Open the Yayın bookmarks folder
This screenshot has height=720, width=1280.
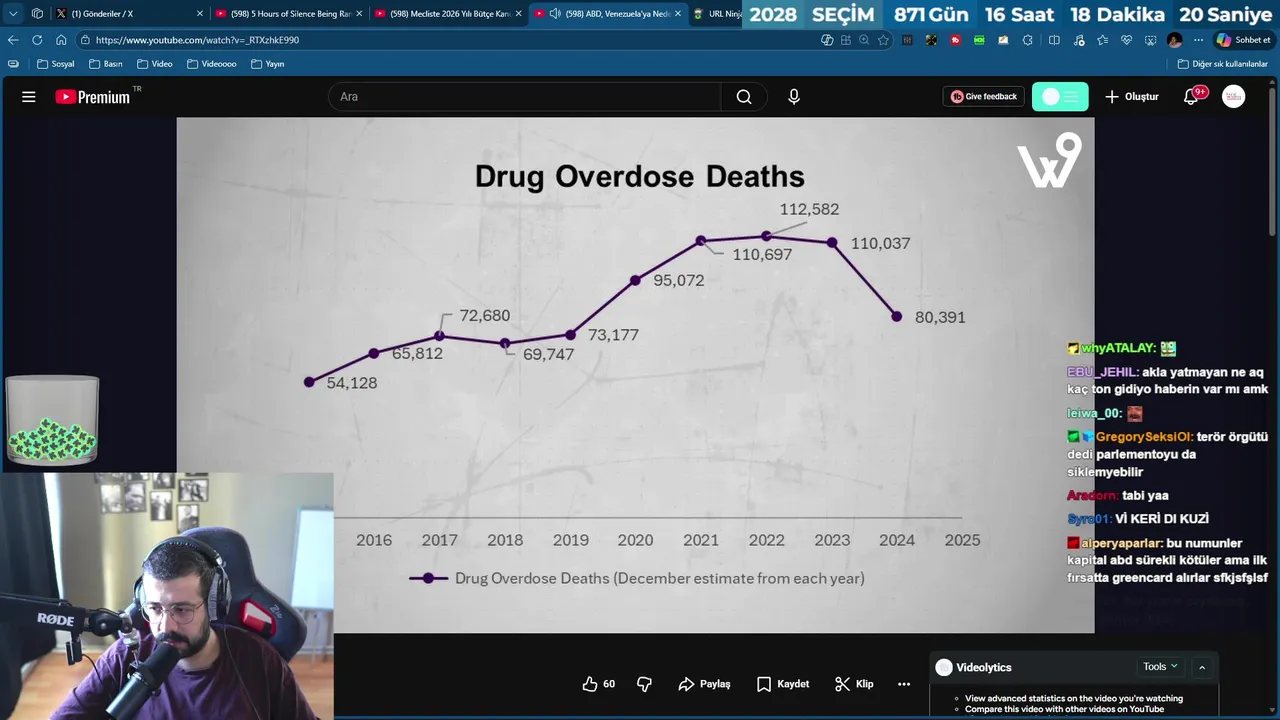268,64
